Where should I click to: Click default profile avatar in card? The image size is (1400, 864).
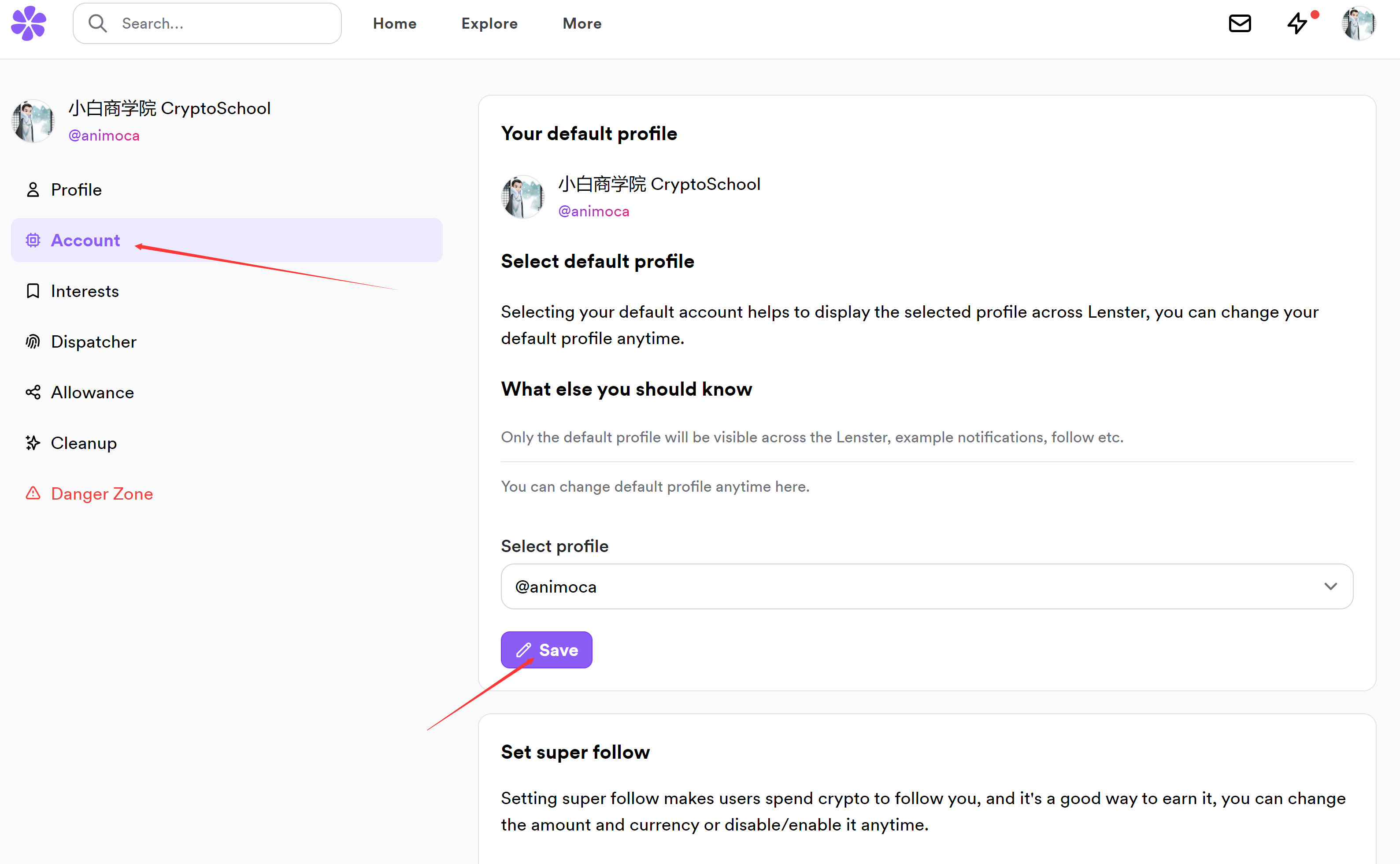coord(522,197)
